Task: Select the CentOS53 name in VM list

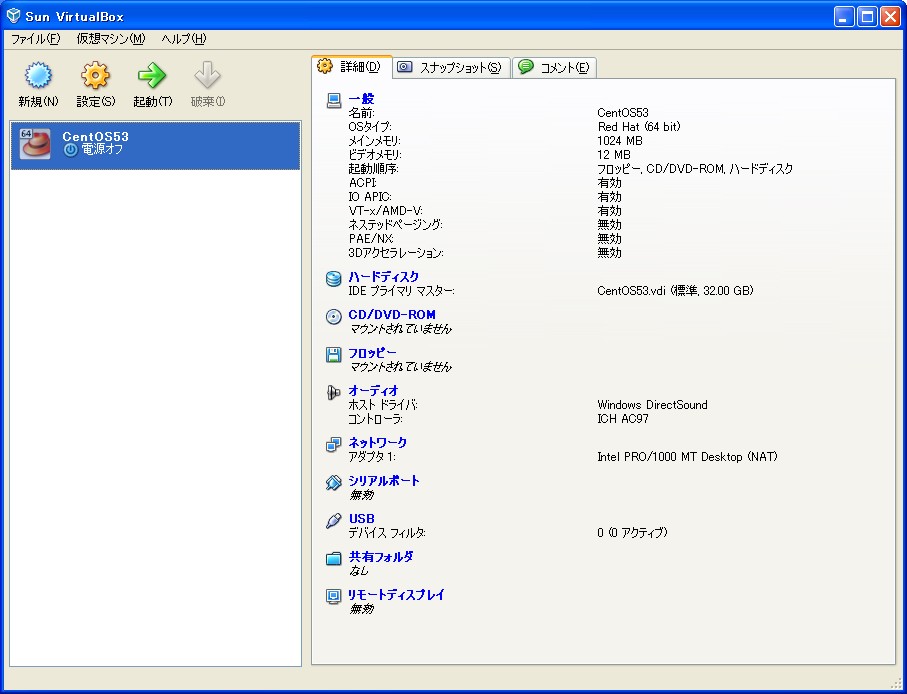Action: click(x=95, y=136)
